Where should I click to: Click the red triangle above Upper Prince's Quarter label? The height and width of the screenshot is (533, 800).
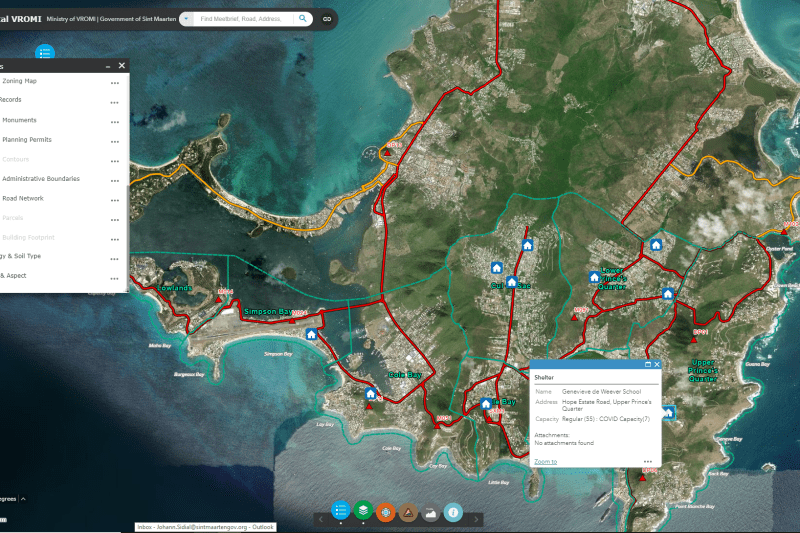tap(694, 340)
